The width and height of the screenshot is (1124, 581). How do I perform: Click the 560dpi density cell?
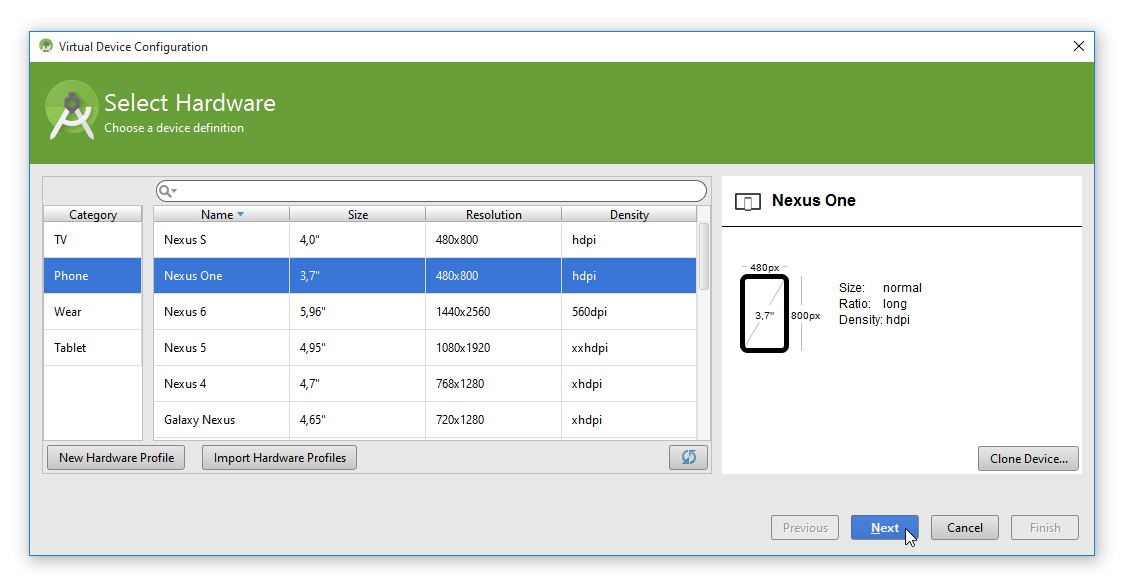tap(629, 312)
